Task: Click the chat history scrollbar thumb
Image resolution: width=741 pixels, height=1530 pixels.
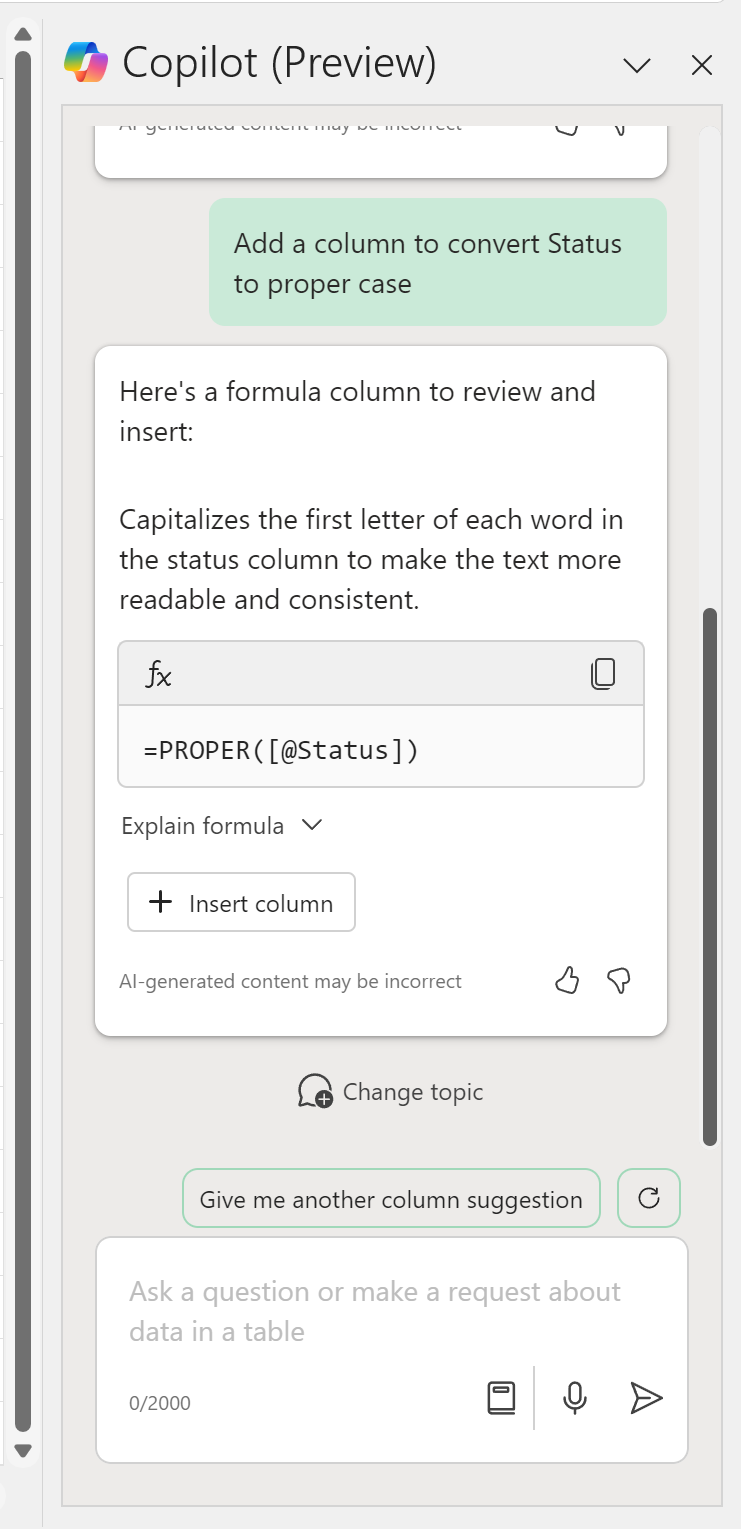Action: [x=710, y=875]
